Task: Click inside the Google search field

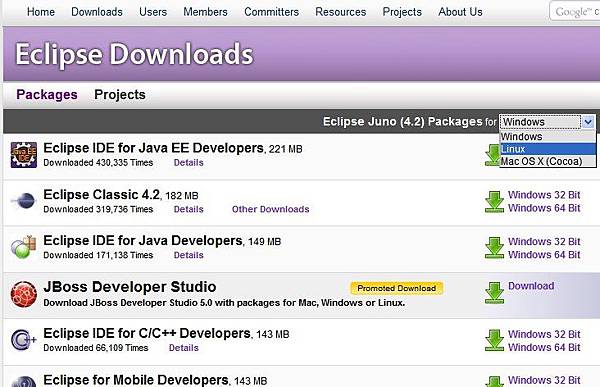Action: pos(575,11)
